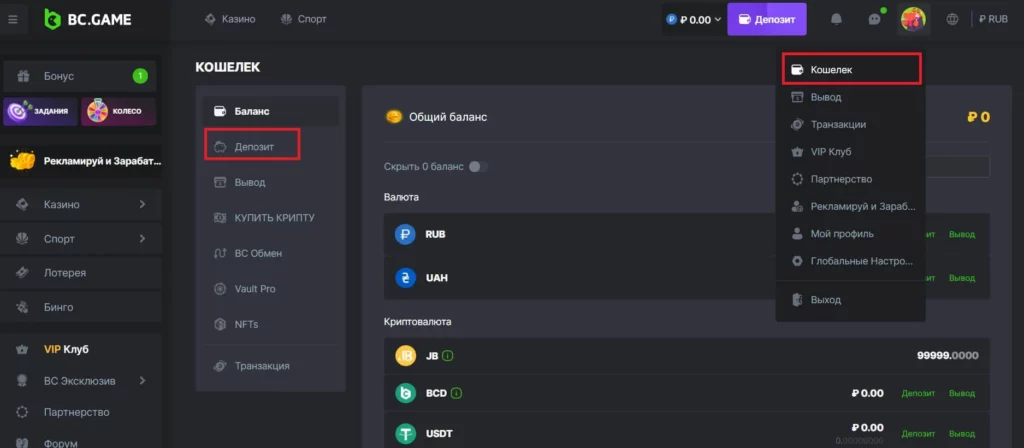Screen dimensions: 1024x448
Task: Click Вывод link in RUB row
Action: pos(961,234)
